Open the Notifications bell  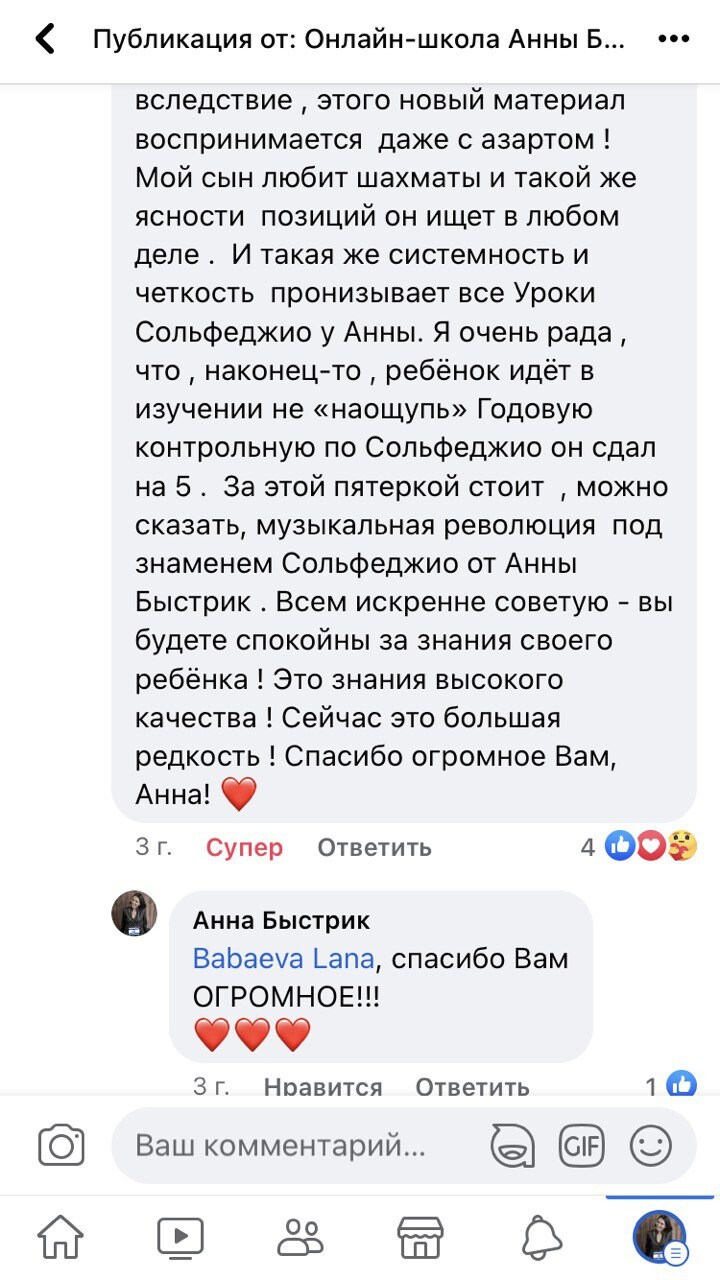[x=540, y=1237]
